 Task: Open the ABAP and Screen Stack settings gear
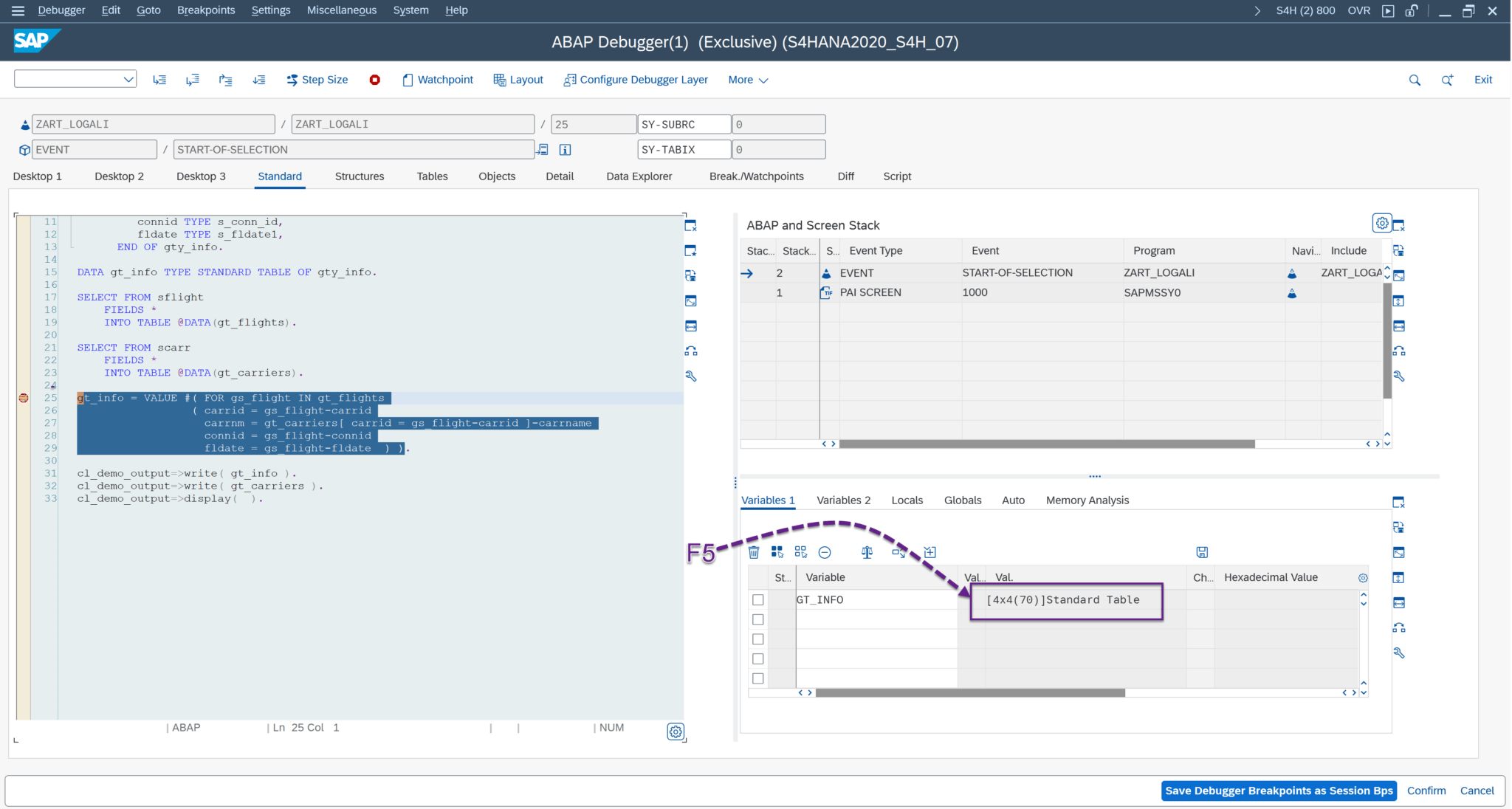click(x=1381, y=222)
